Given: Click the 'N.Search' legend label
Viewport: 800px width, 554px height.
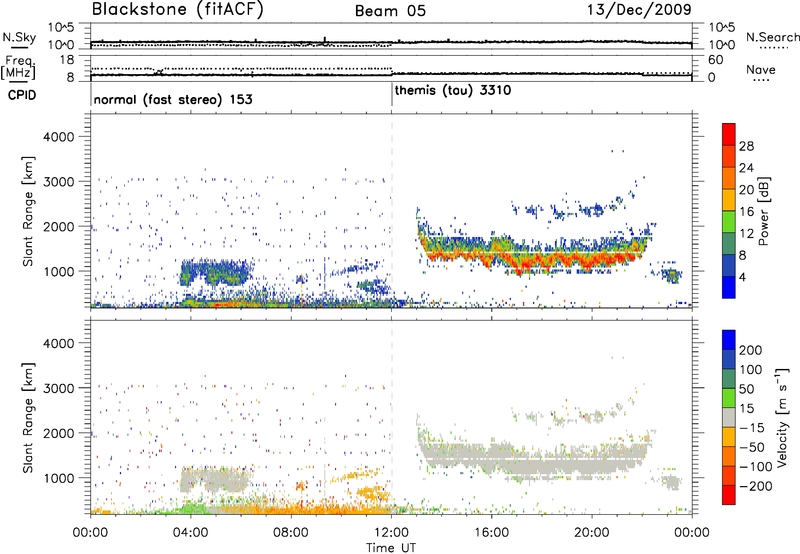Looking at the screenshot, I should click(x=772, y=37).
